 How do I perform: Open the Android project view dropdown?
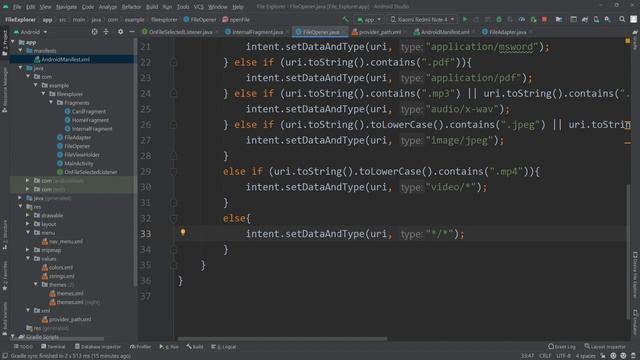click(30, 32)
